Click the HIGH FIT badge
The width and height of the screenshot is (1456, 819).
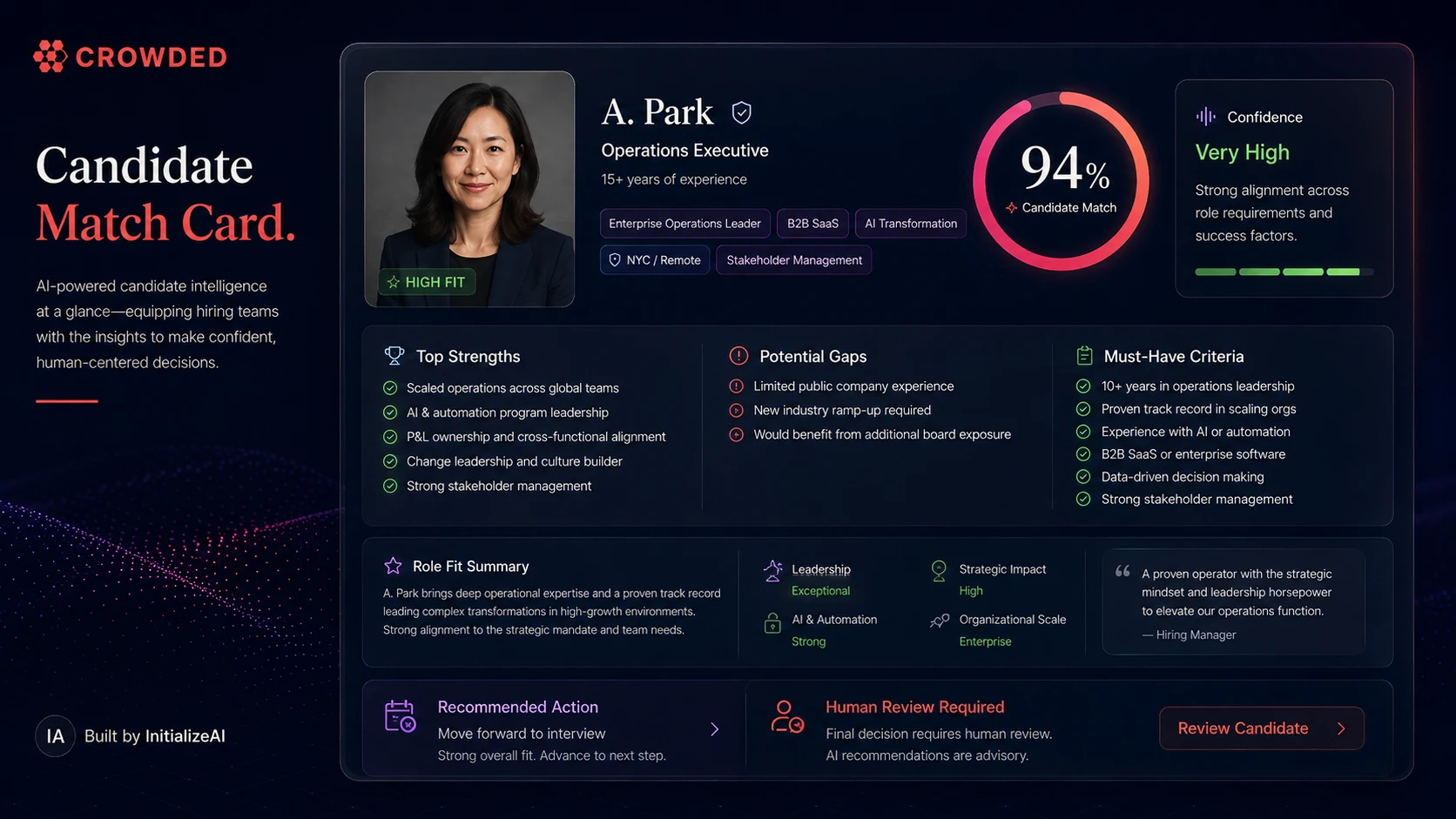point(427,282)
